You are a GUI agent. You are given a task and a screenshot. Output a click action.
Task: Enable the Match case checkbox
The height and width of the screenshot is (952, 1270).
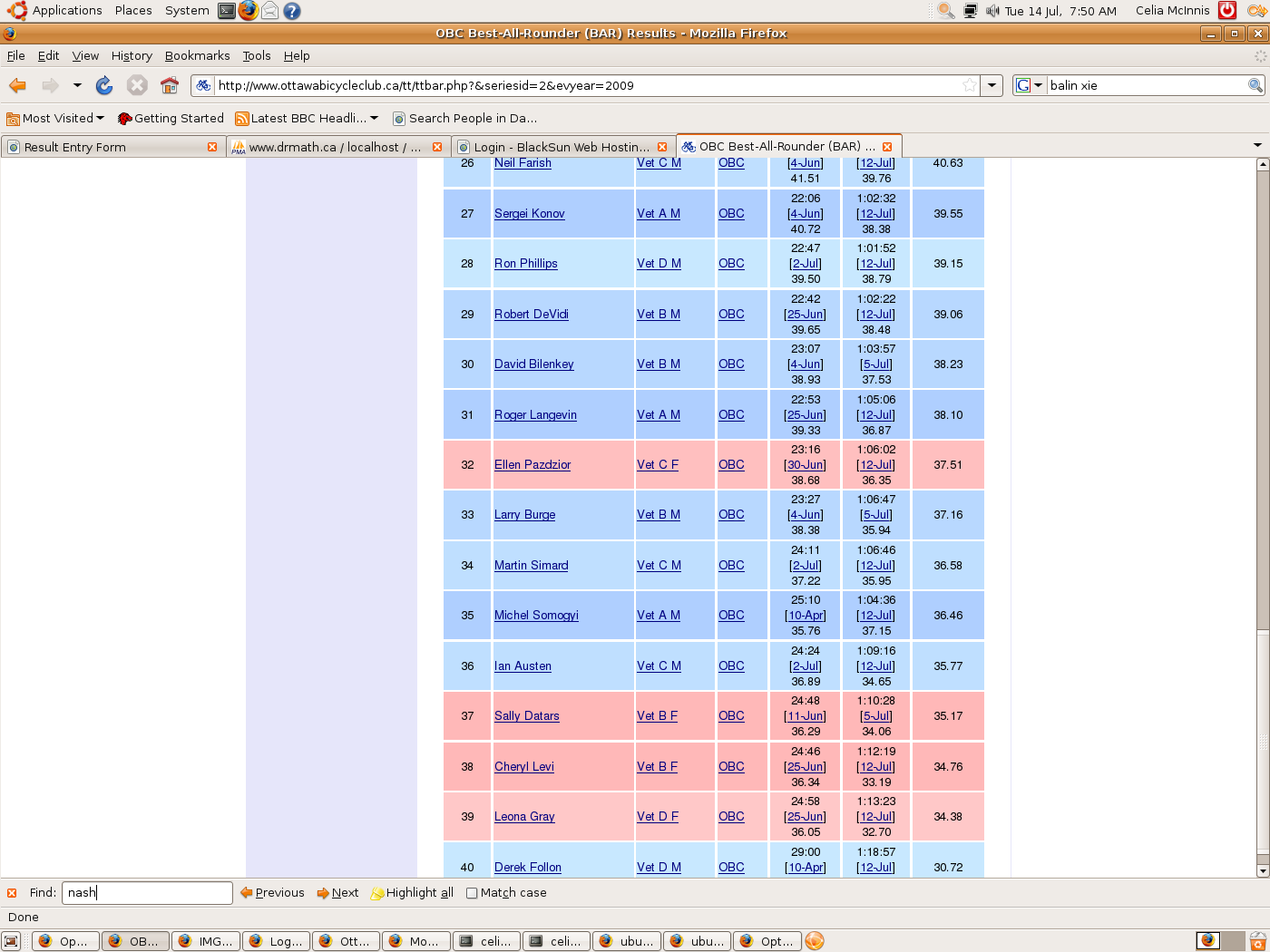click(472, 893)
